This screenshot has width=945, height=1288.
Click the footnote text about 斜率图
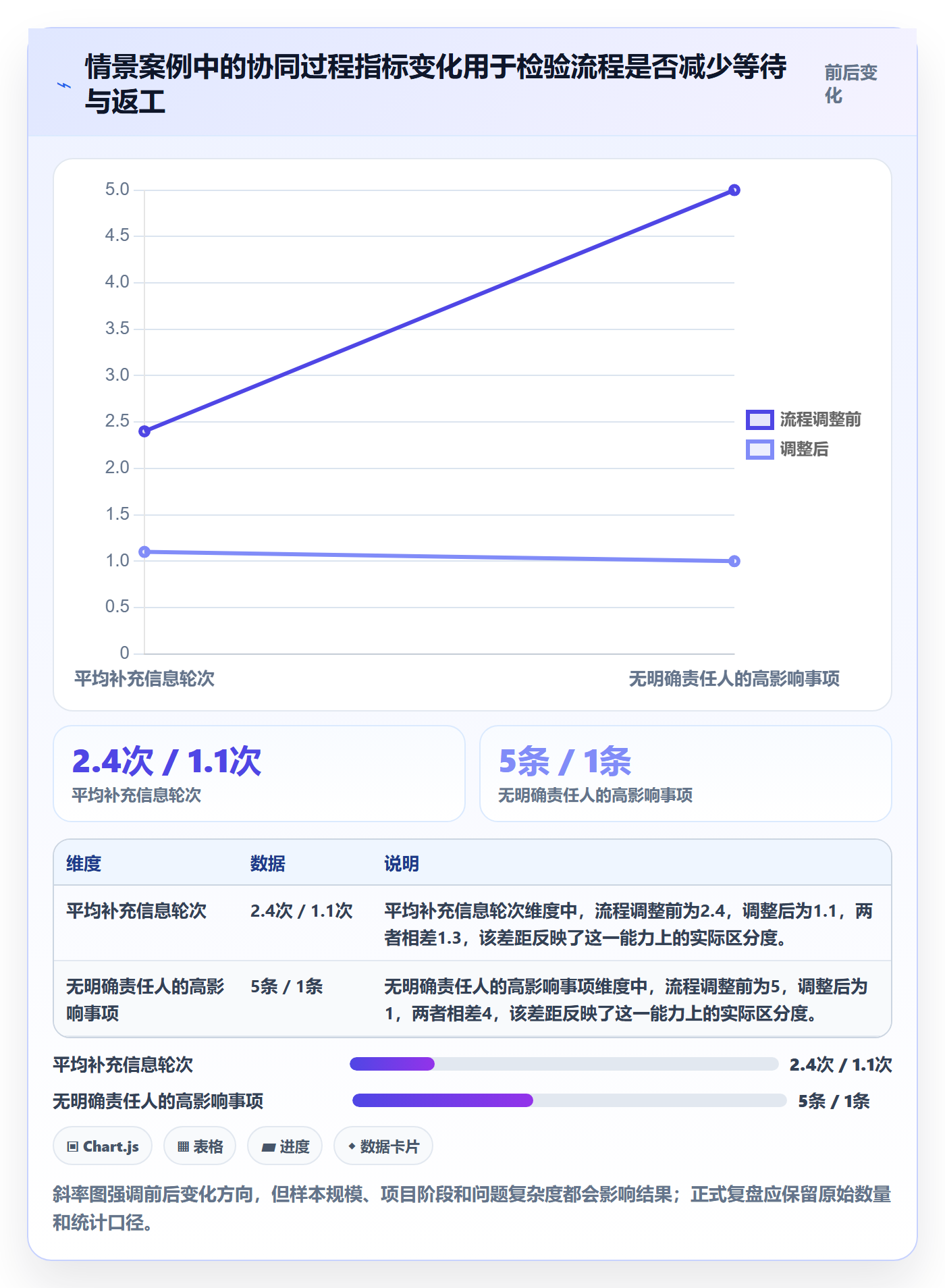(x=472, y=1208)
